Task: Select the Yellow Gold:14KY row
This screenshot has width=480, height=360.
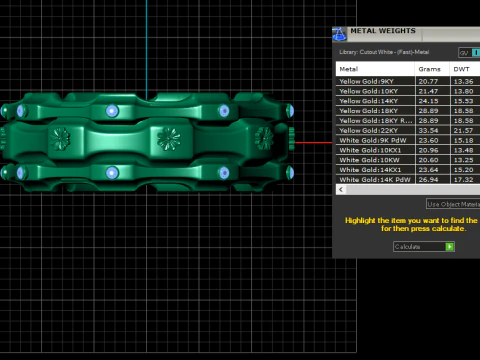Action: (x=408, y=101)
